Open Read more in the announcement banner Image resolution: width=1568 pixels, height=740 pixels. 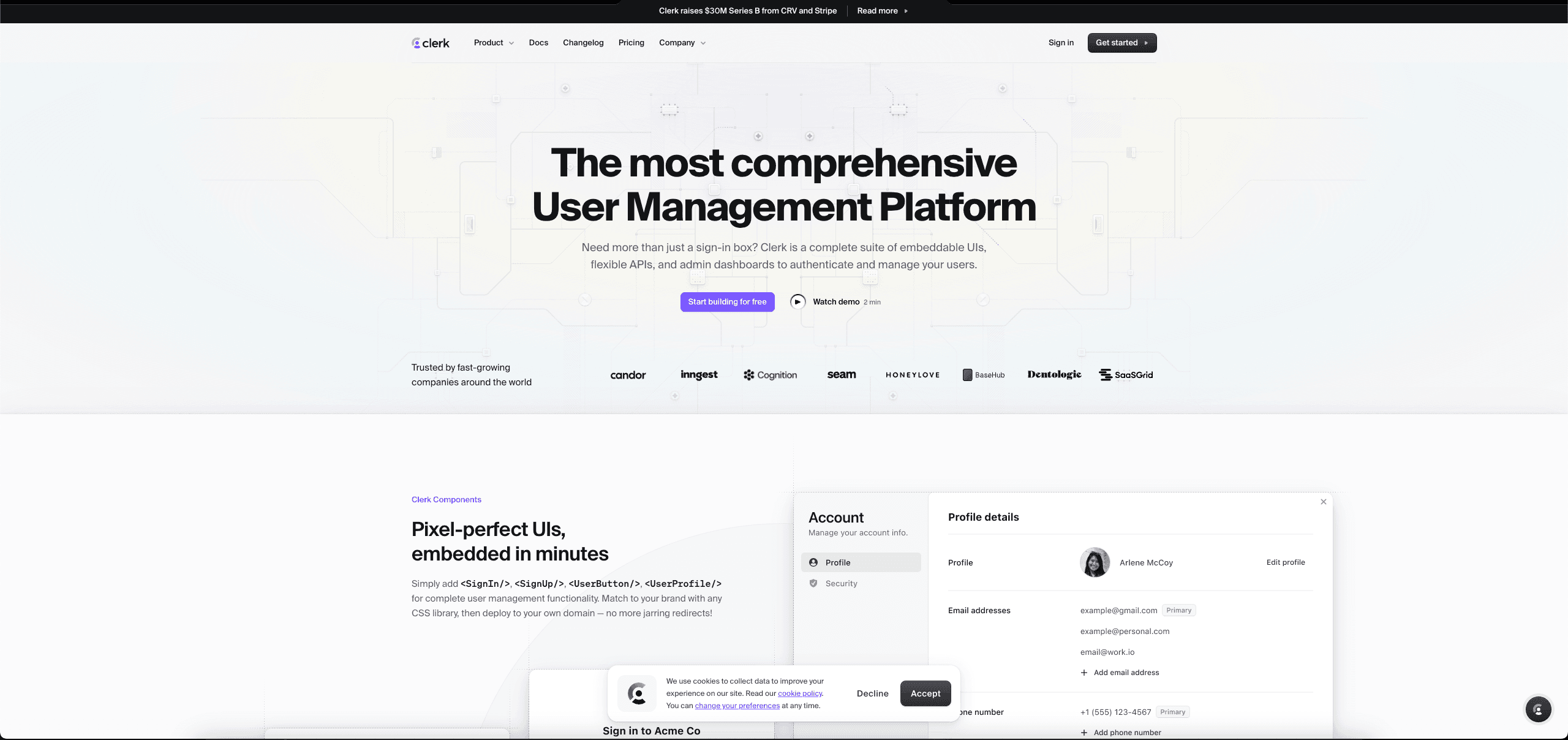pyautogui.click(x=882, y=11)
